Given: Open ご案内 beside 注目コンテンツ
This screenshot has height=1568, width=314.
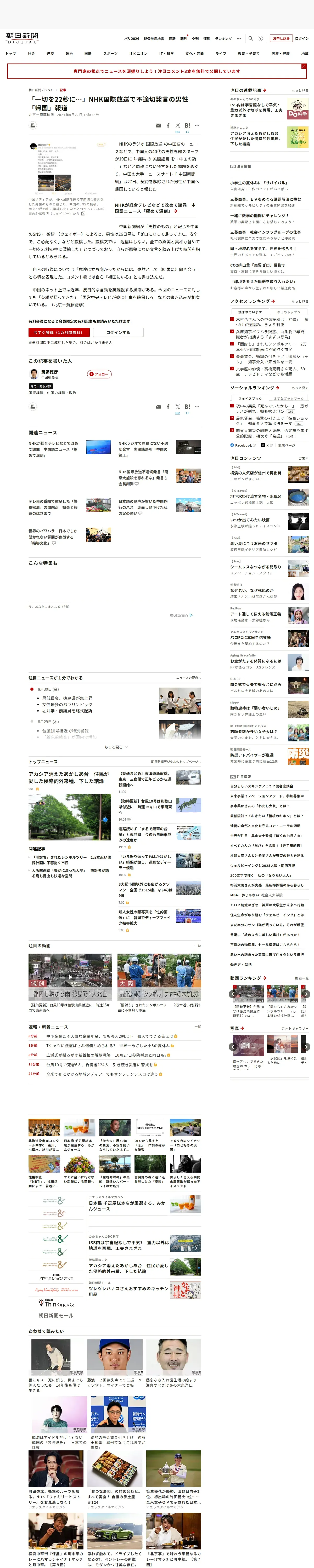Looking at the screenshot, I should click(x=303, y=458).
